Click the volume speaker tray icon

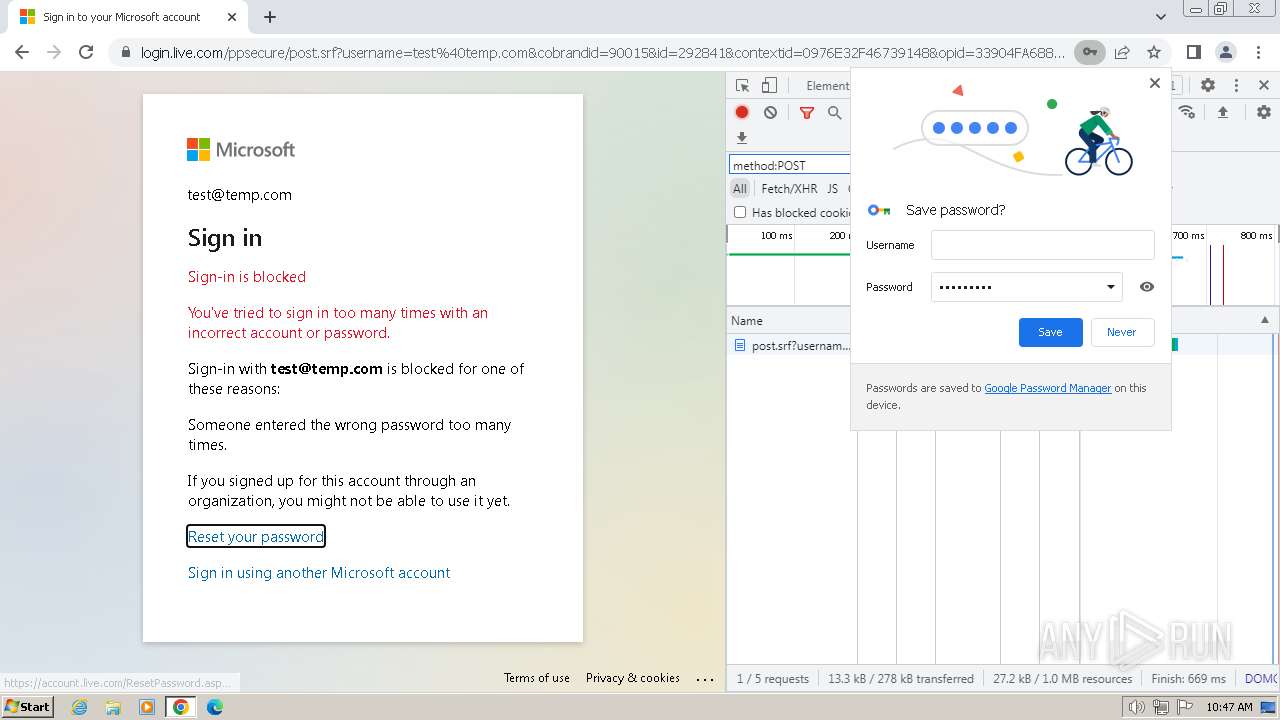(x=1136, y=707)
